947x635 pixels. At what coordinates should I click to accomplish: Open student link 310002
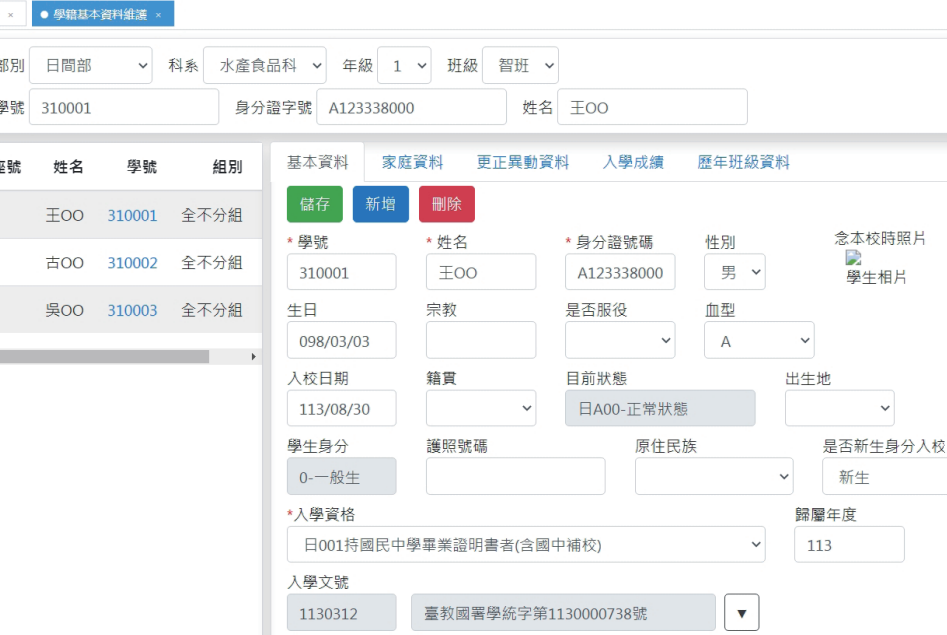click(132, 263)
